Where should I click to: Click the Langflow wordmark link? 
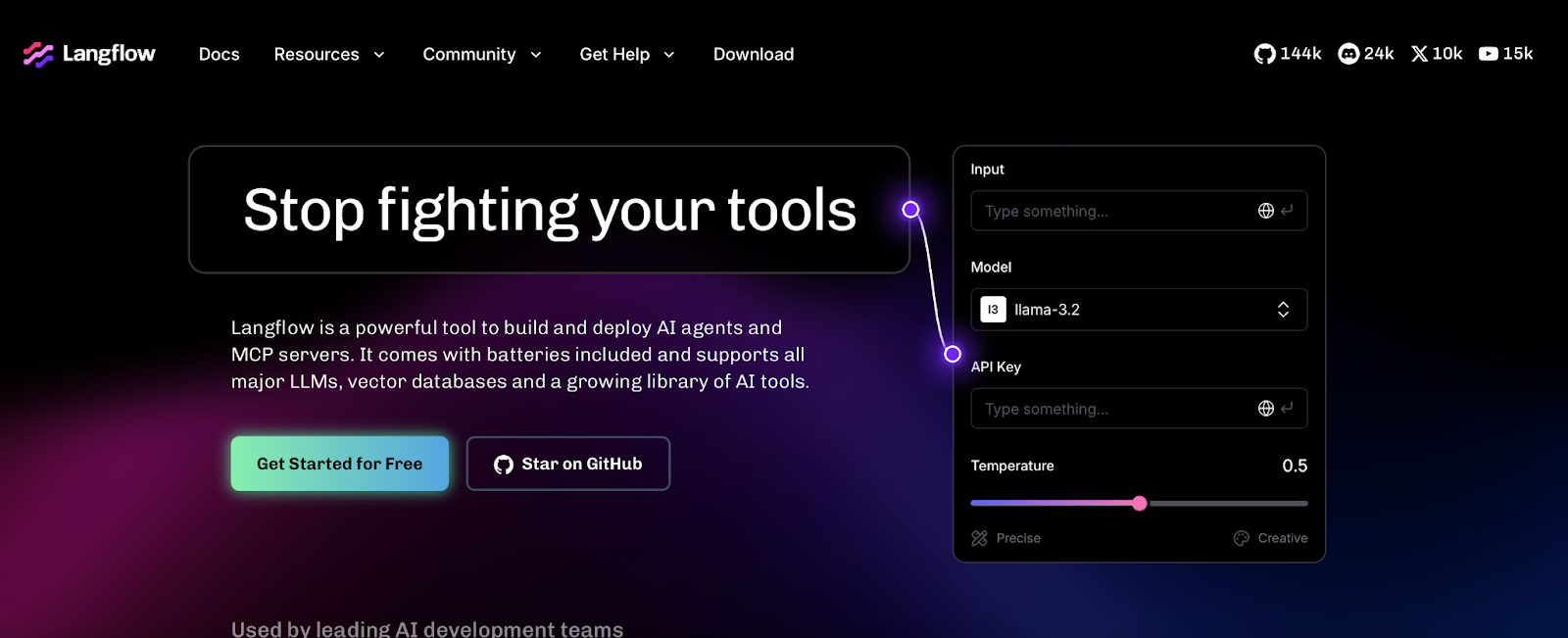pyautogui.click(x=109, y=54)
